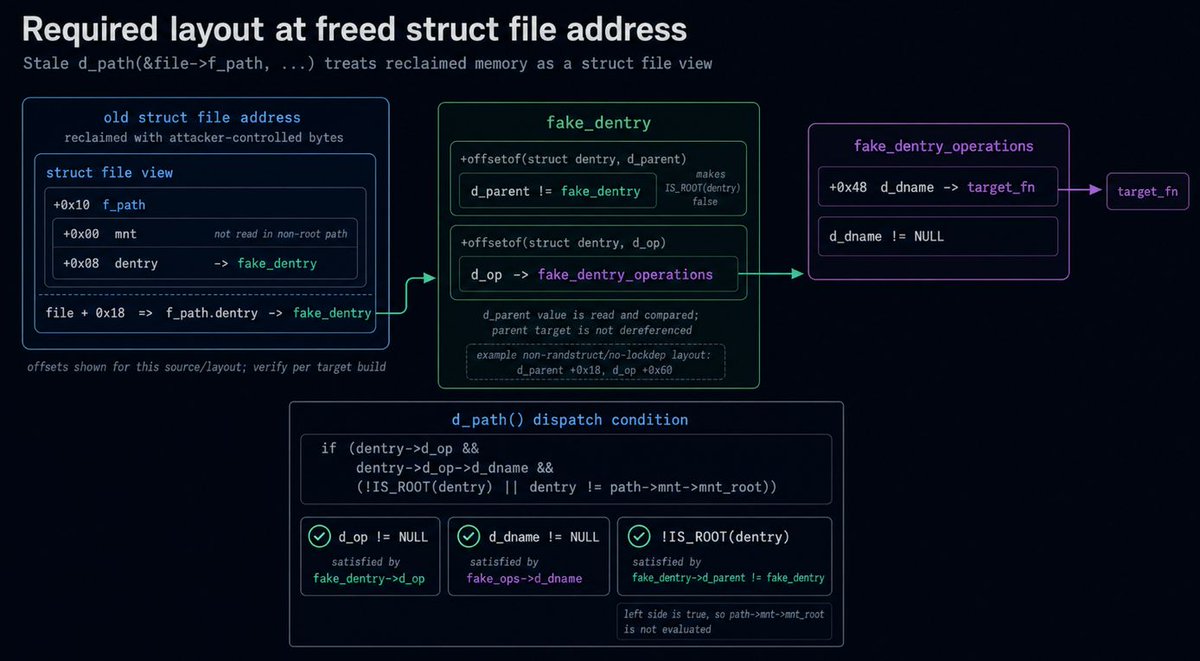The width and height of the screenshot is (1200, 661).
Task: Click the green checkmark beside d_op != NULL
Action: coord(319,537)
